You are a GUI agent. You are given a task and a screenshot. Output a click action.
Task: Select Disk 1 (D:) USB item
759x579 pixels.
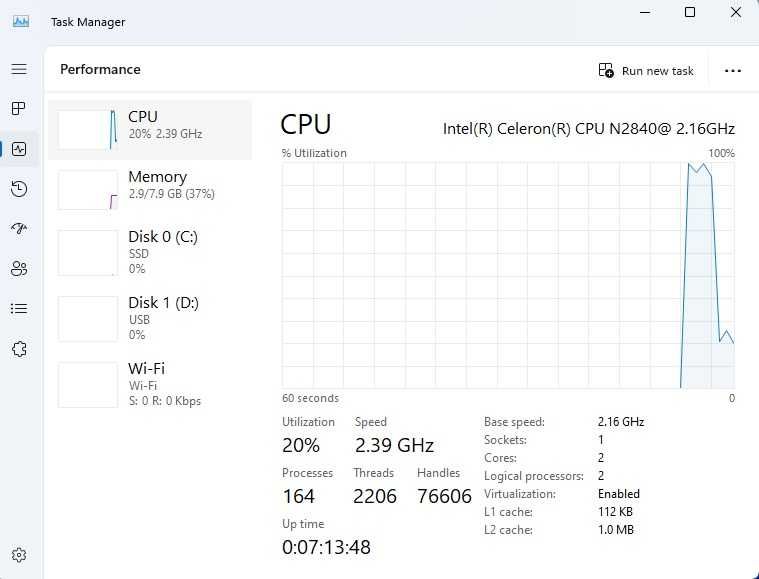click(x=150, y=319)
